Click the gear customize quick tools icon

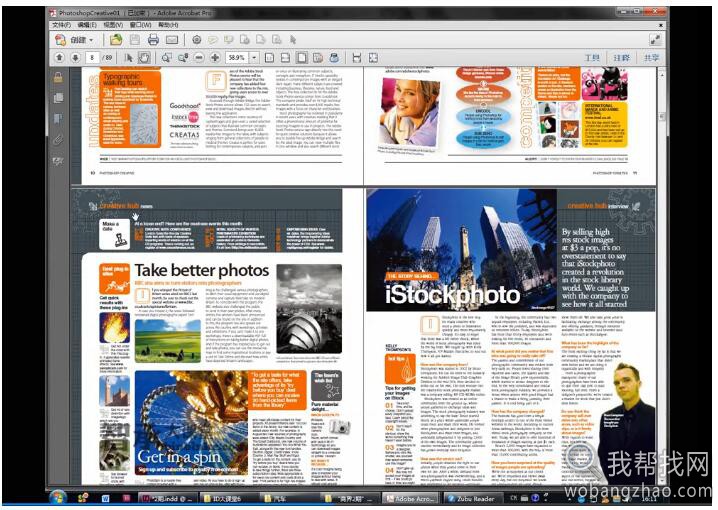pos(196,40)
